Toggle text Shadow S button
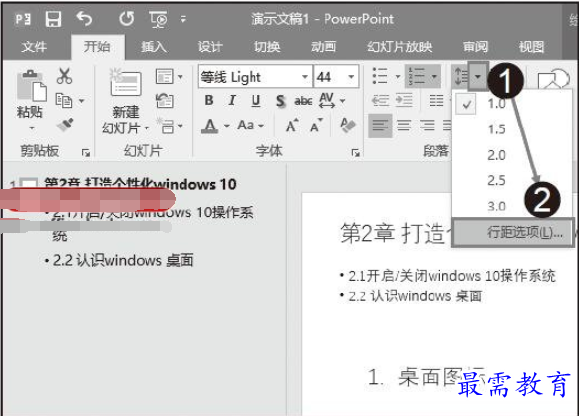 (x=281, y=101)
